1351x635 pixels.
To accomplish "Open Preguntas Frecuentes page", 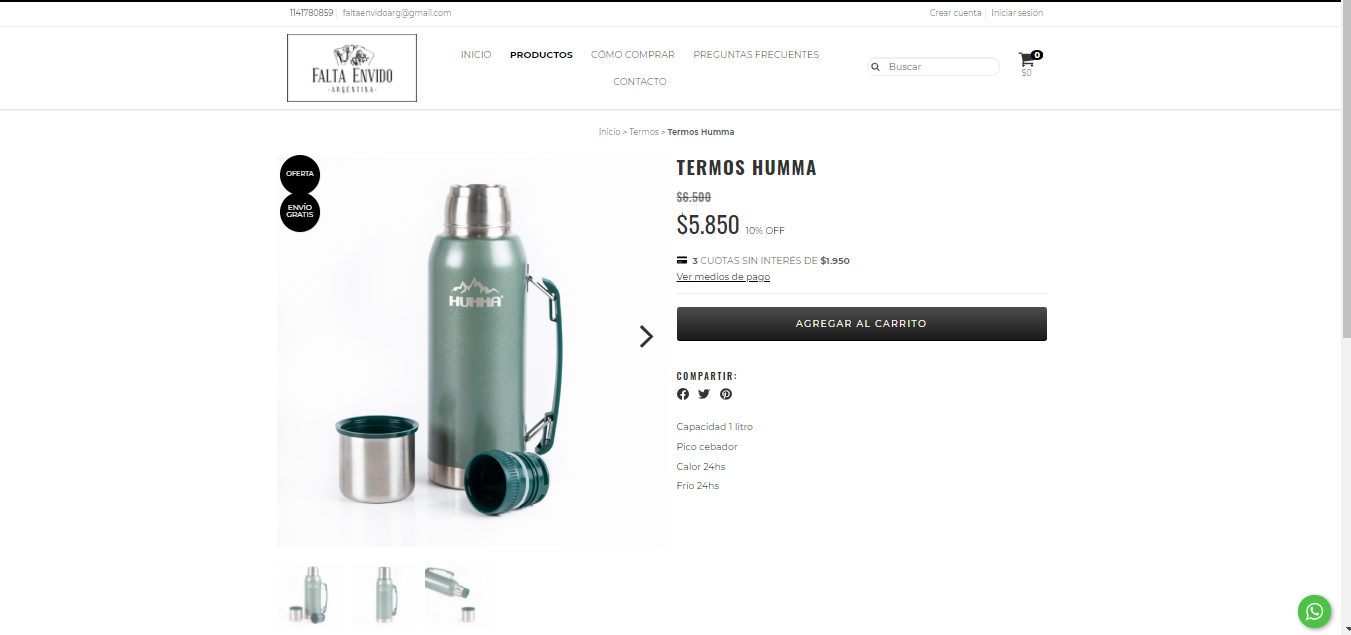I will click(x=756, y=55).
